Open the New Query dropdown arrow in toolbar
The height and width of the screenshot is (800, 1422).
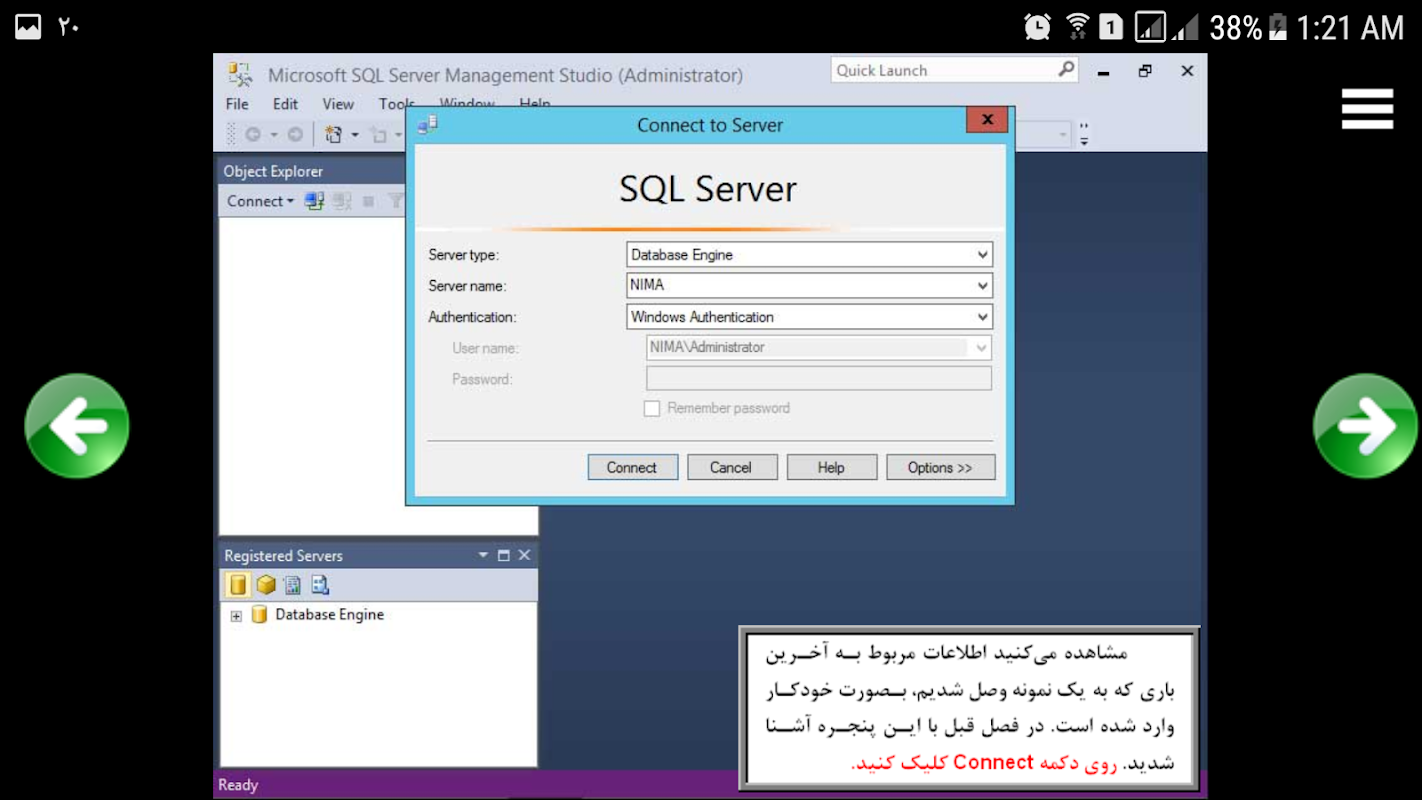pyautogui.click(x=354, y=134)
